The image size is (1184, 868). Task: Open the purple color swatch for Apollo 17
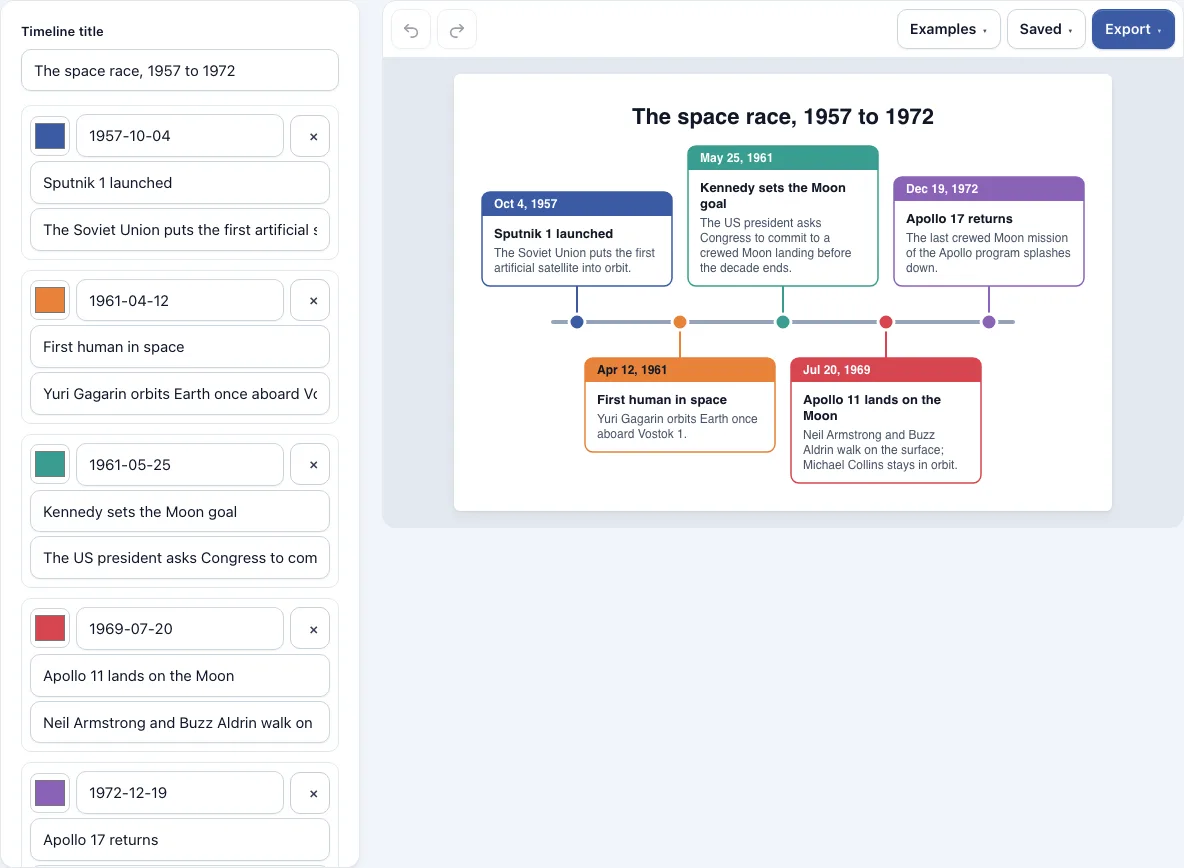50,793
